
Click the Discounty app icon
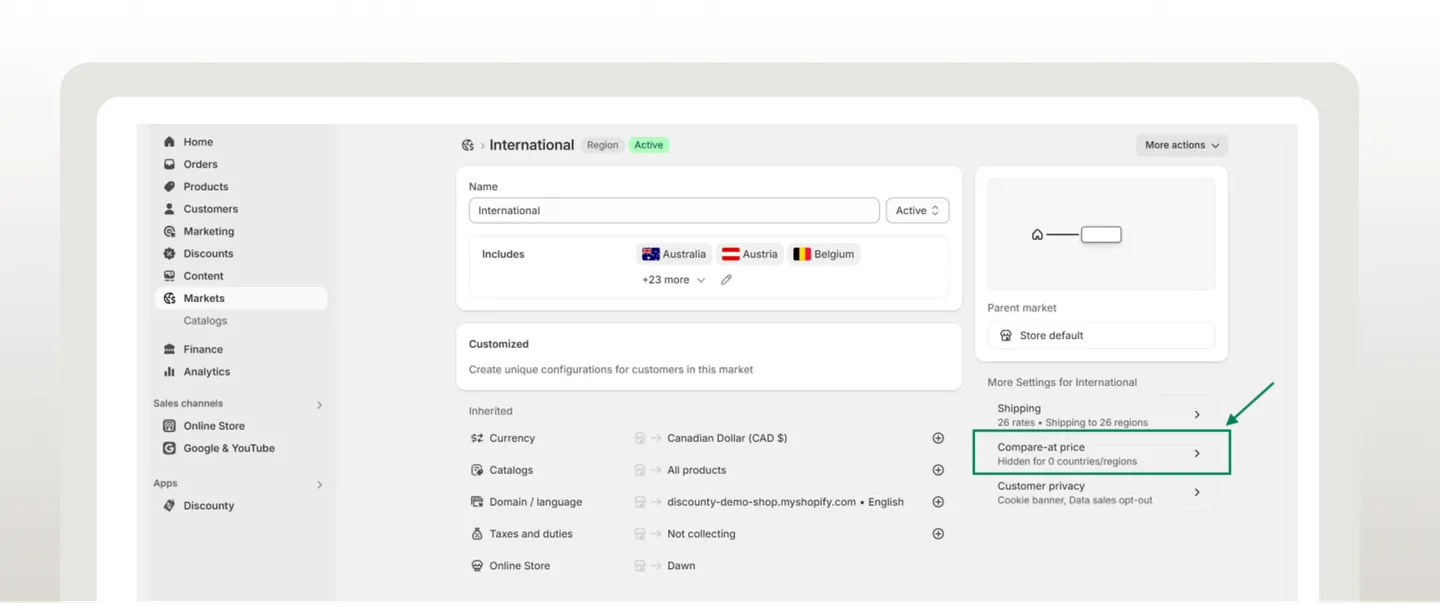169,505
